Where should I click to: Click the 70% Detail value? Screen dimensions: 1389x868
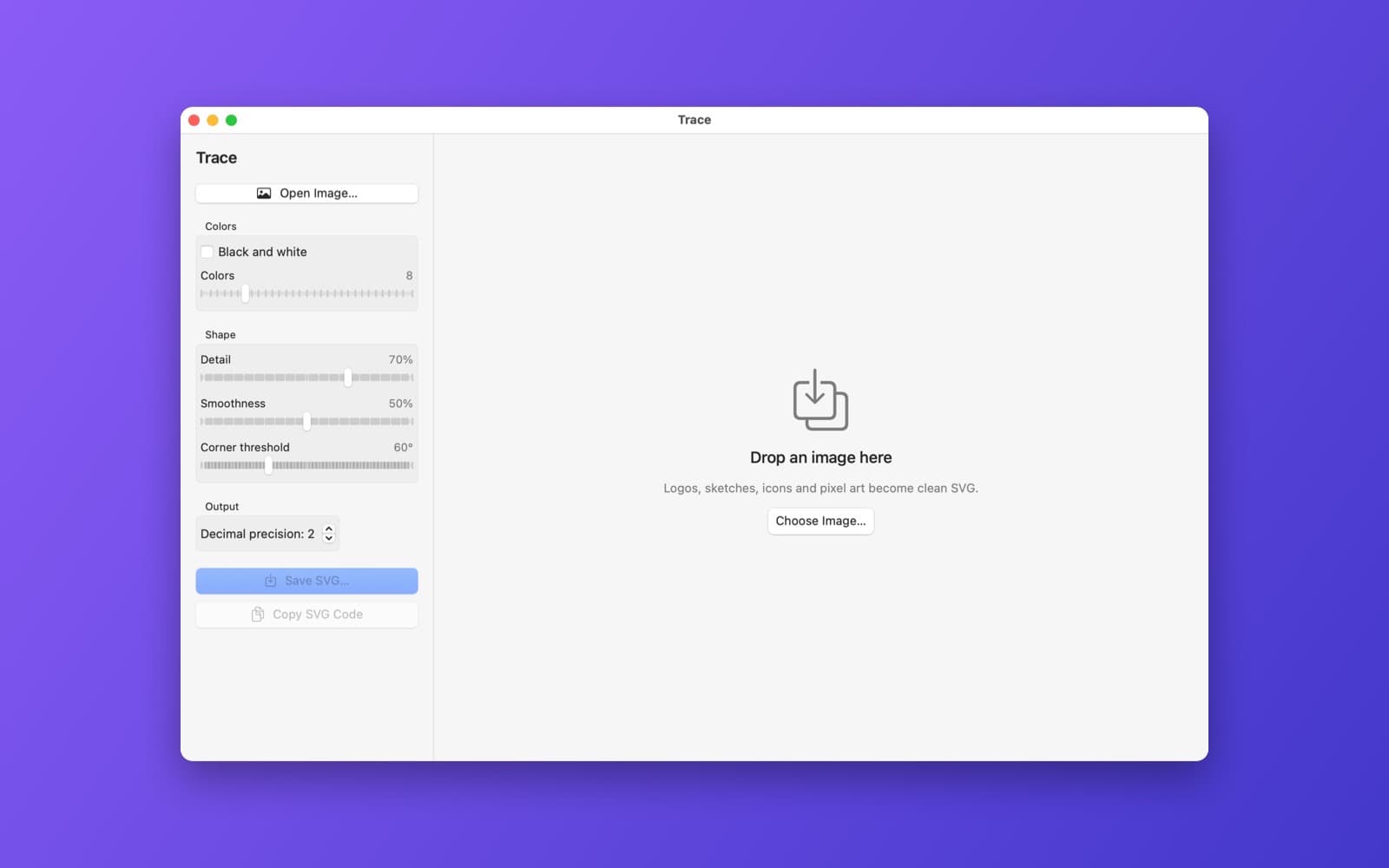[x=400, y=359]
